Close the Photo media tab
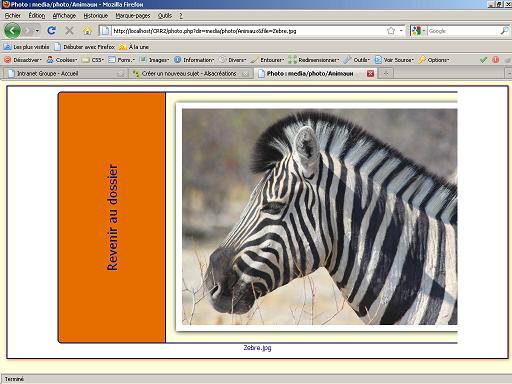This screenshot has width=512, height=384. (370, 73)
